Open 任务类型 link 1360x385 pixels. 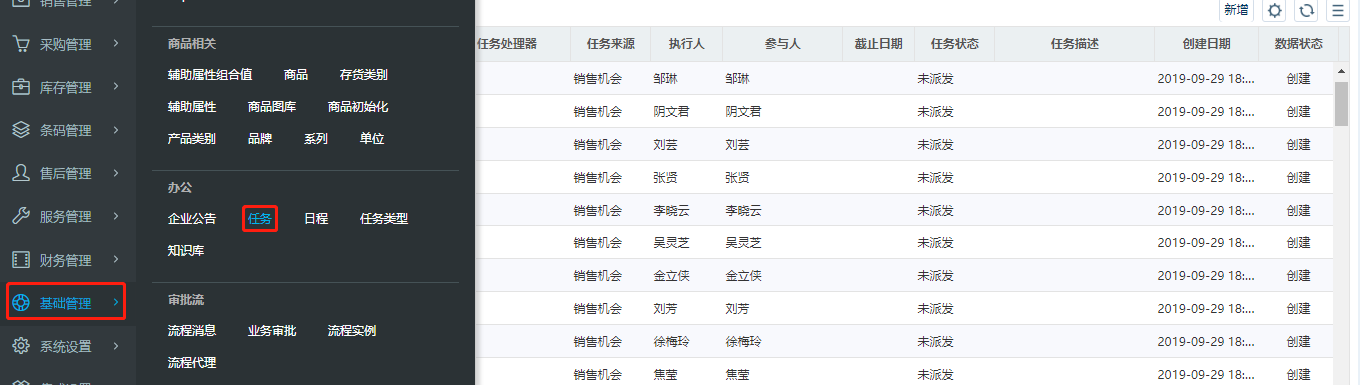384,218
